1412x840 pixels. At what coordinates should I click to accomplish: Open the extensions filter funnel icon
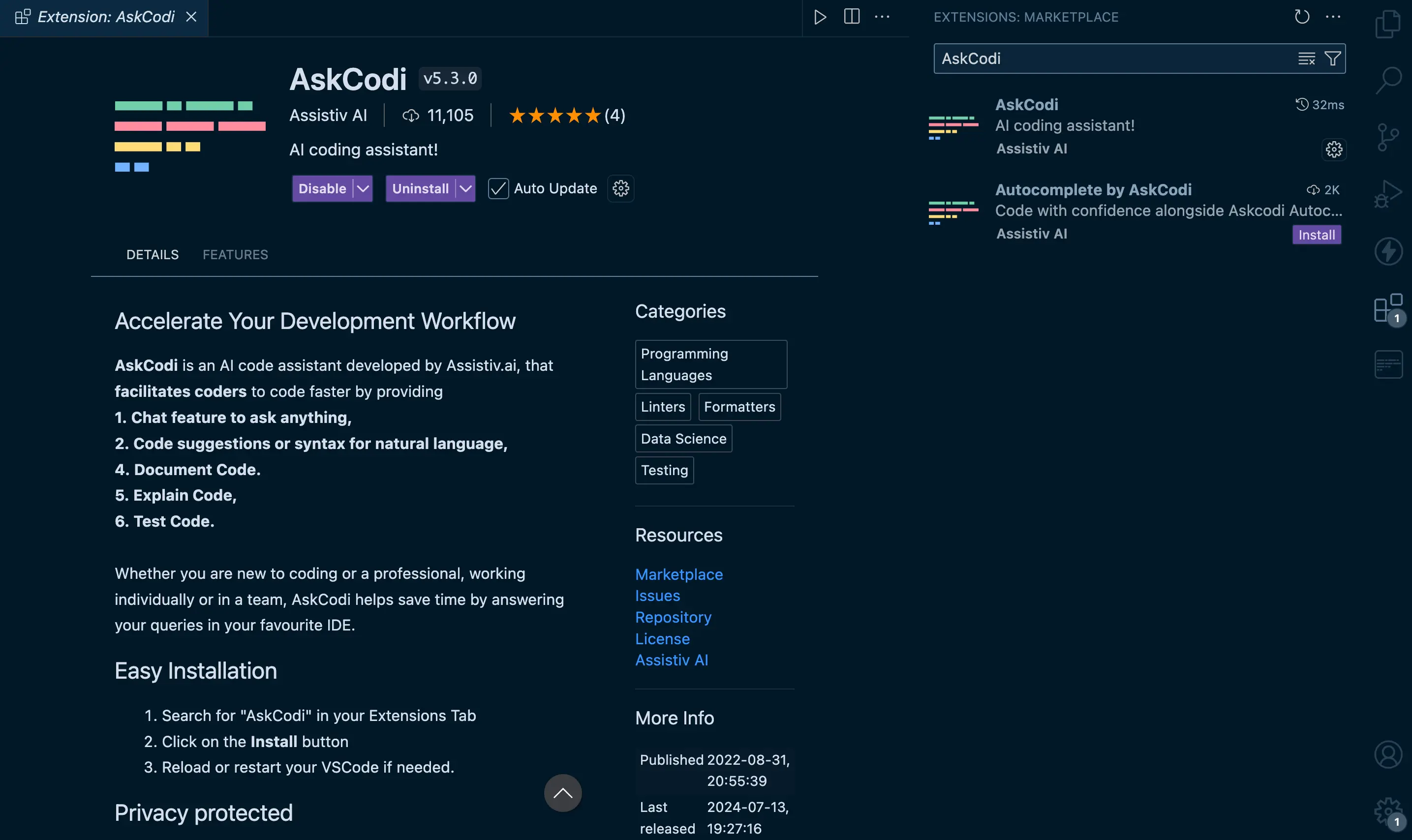1332,59
